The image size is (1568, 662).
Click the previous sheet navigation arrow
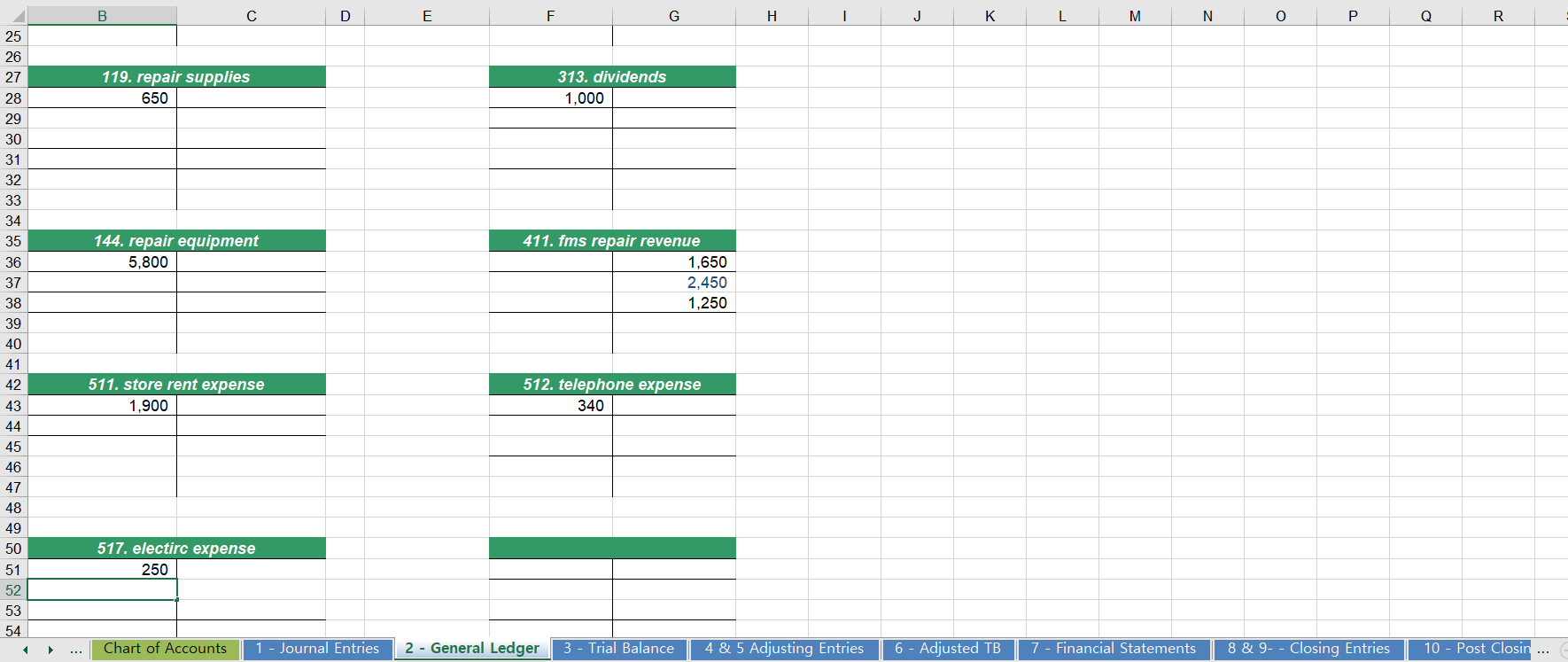tap(26, 650)
